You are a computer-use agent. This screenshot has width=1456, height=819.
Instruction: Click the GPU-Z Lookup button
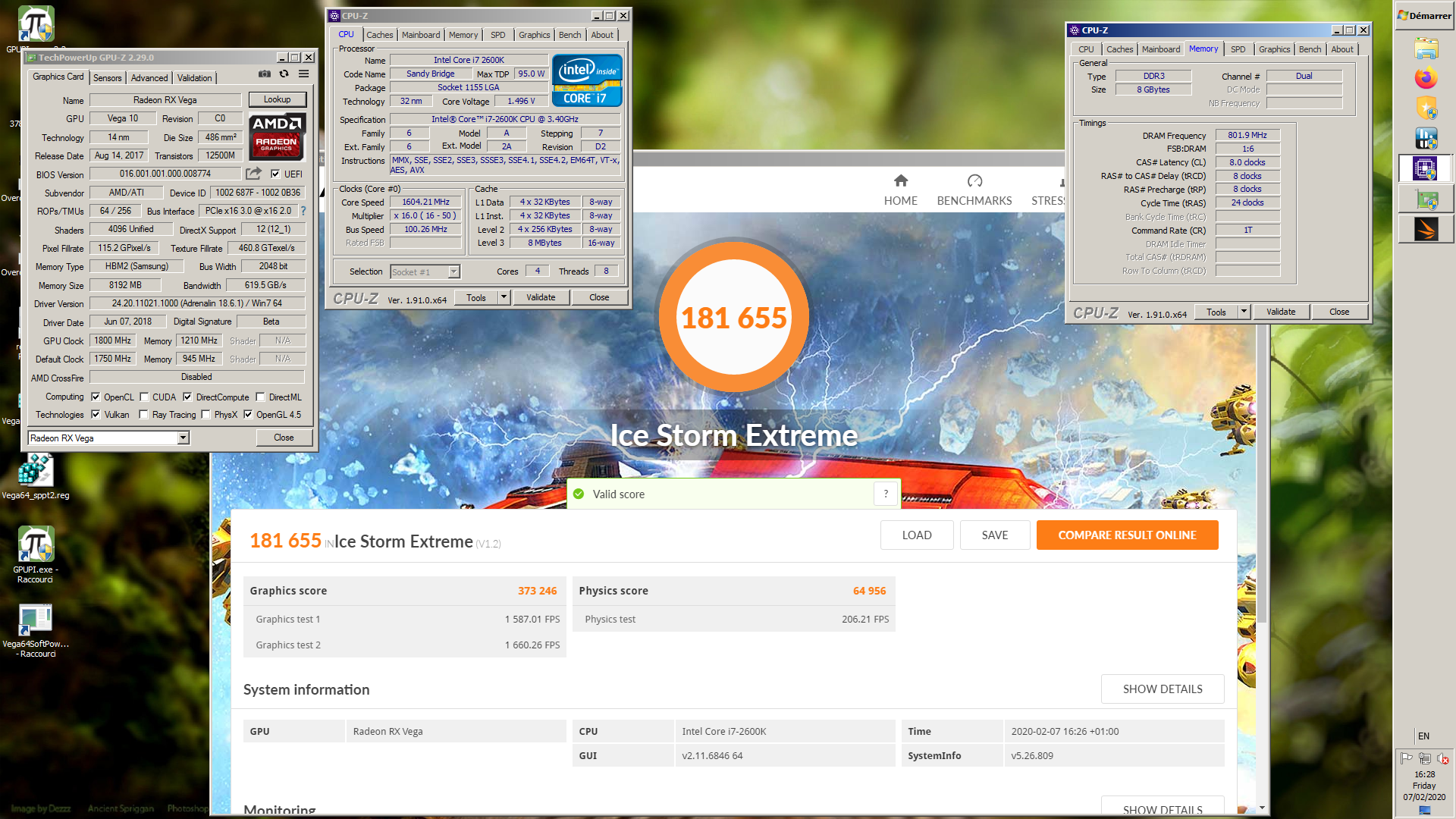point(277,99)
